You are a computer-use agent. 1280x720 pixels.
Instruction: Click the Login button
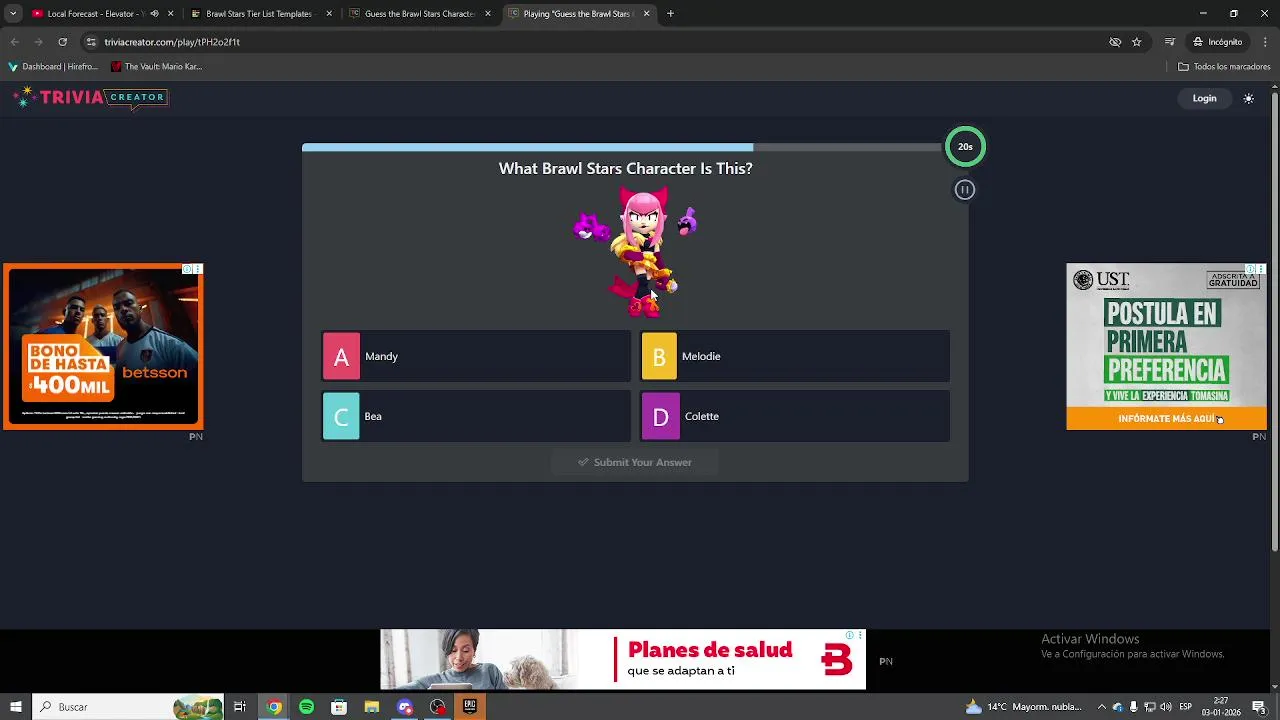pyautogui.click(x=1204, y=98)
